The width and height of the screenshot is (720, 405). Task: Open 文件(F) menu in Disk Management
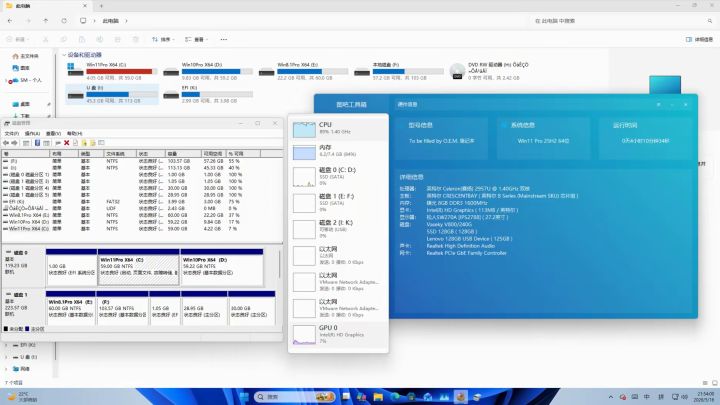tap(11, 134)
